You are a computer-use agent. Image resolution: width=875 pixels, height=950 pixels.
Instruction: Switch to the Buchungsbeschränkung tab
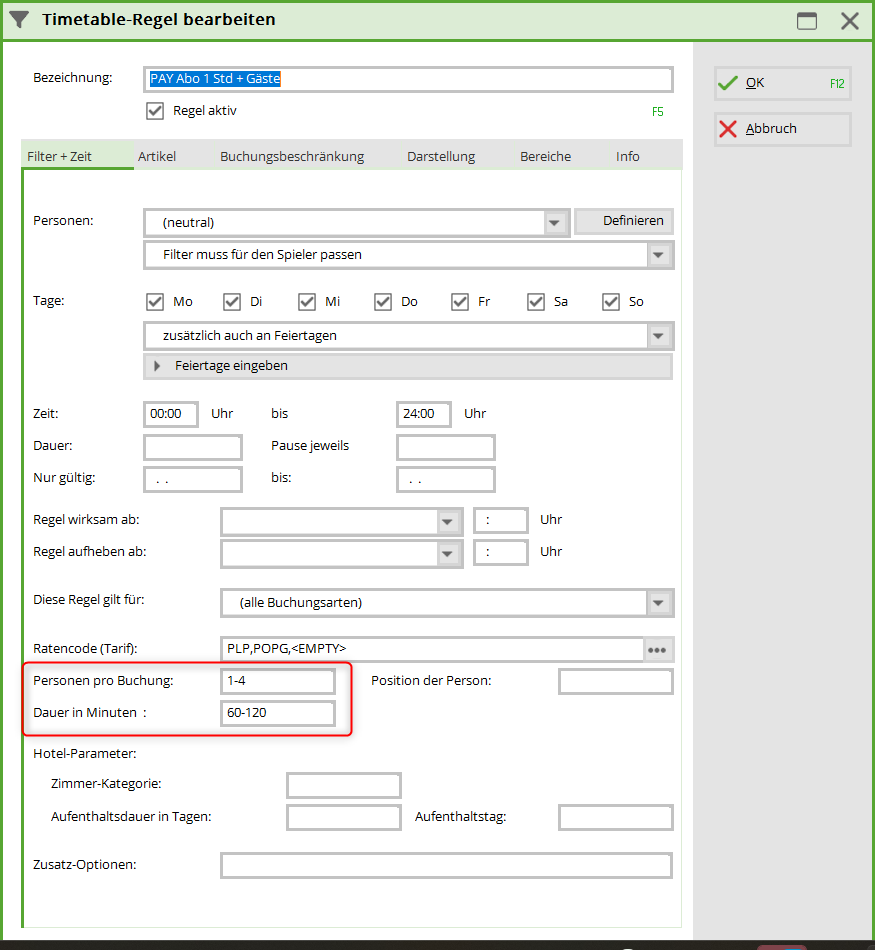292,156
